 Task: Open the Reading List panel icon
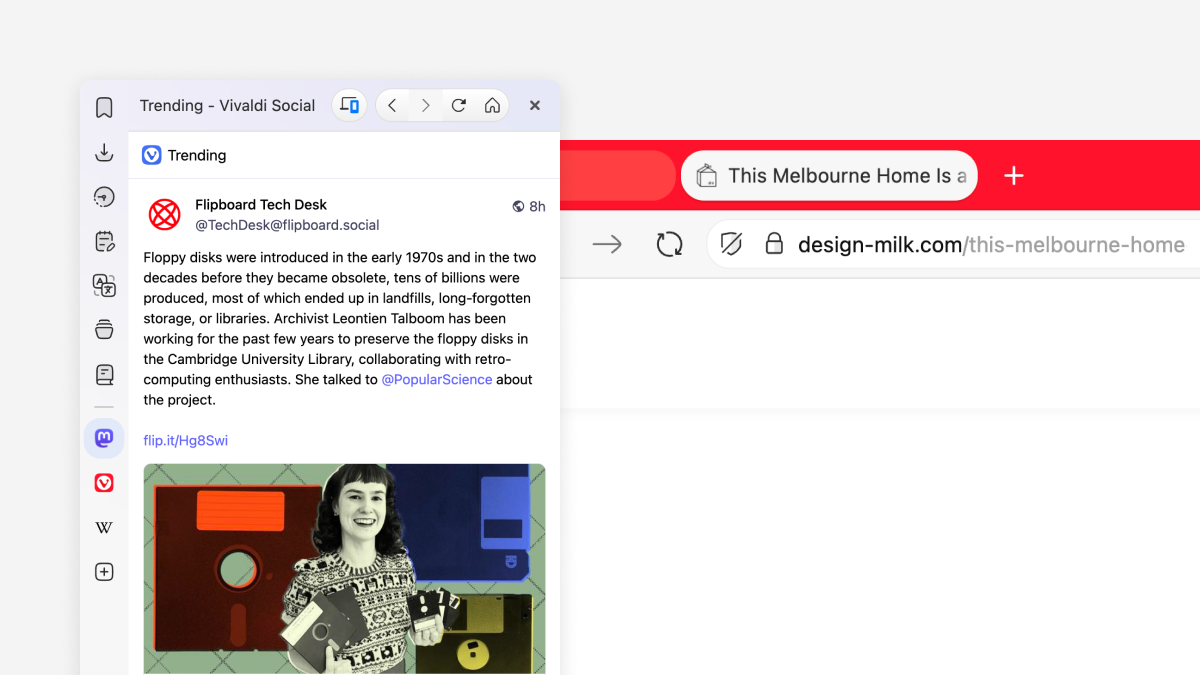point(104,375)
